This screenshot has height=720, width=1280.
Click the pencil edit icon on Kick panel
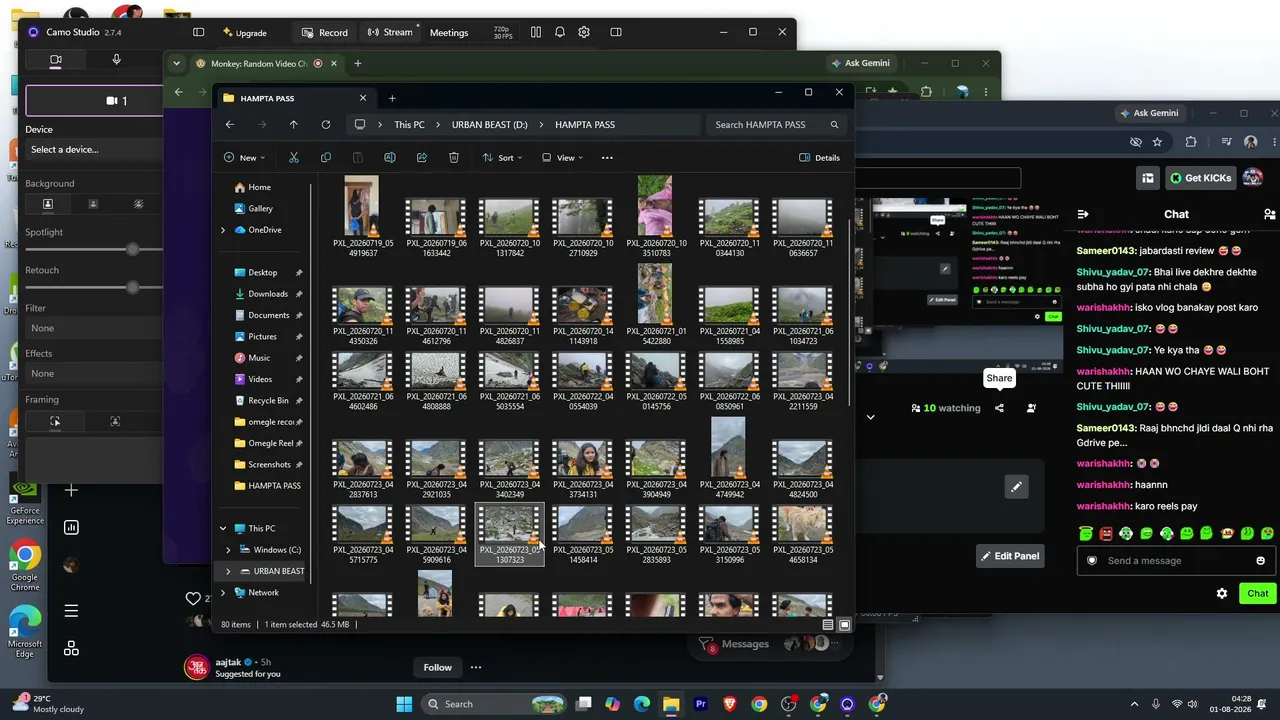pos(1016,487)
